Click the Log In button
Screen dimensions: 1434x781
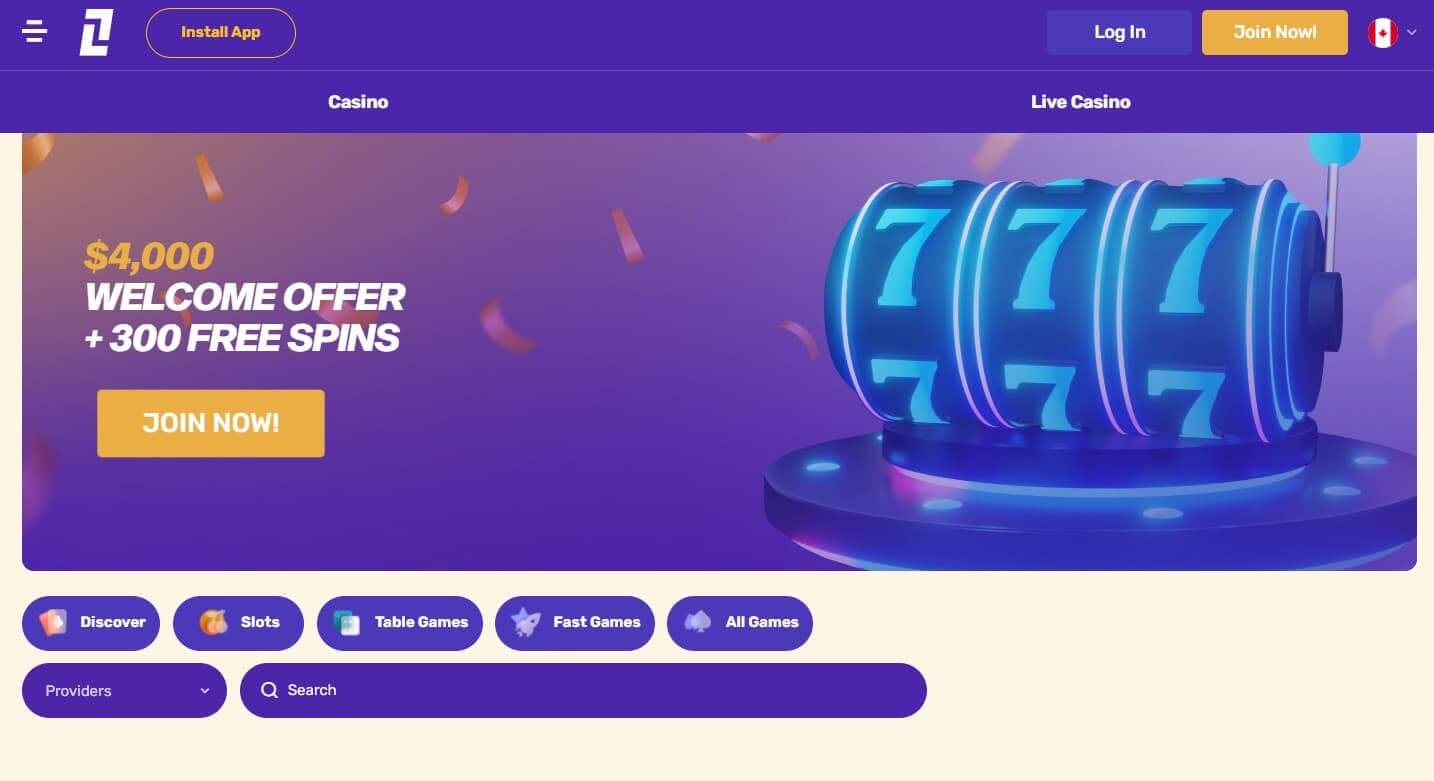[1119, 32]
